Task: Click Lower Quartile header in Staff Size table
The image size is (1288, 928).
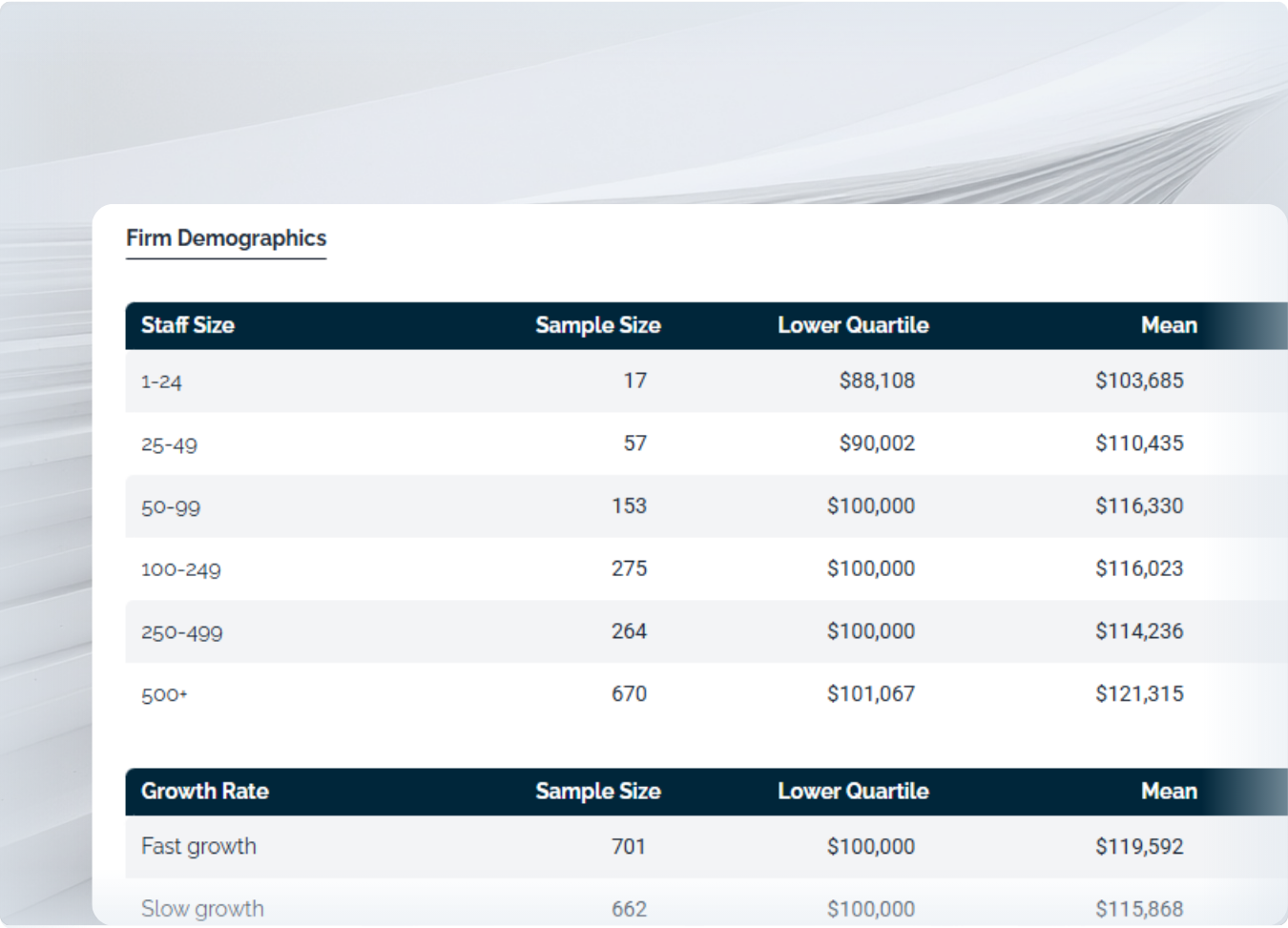Action: 853,325
